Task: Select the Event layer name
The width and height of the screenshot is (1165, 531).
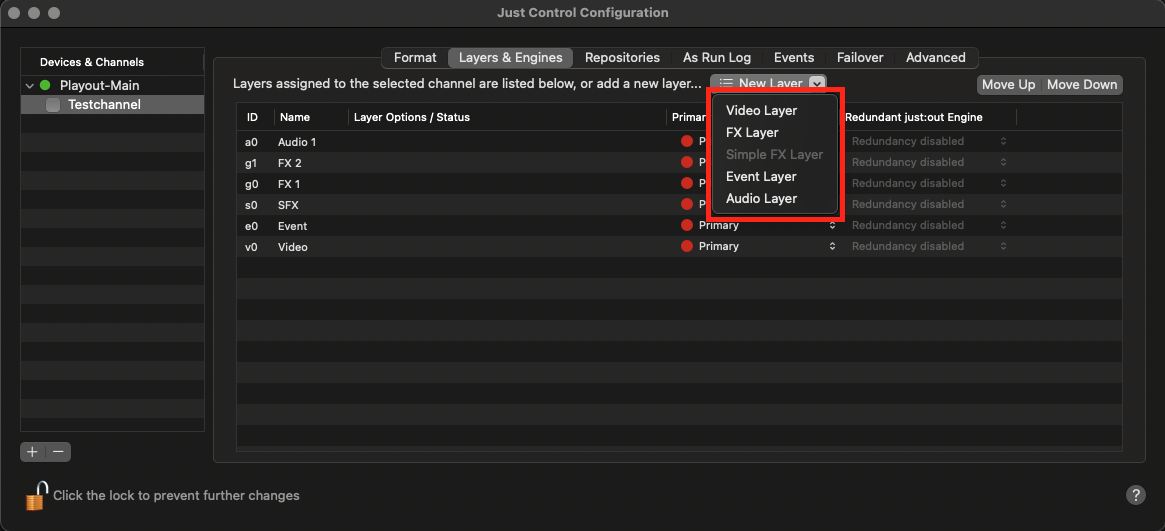Action: (x=293, y=226)
